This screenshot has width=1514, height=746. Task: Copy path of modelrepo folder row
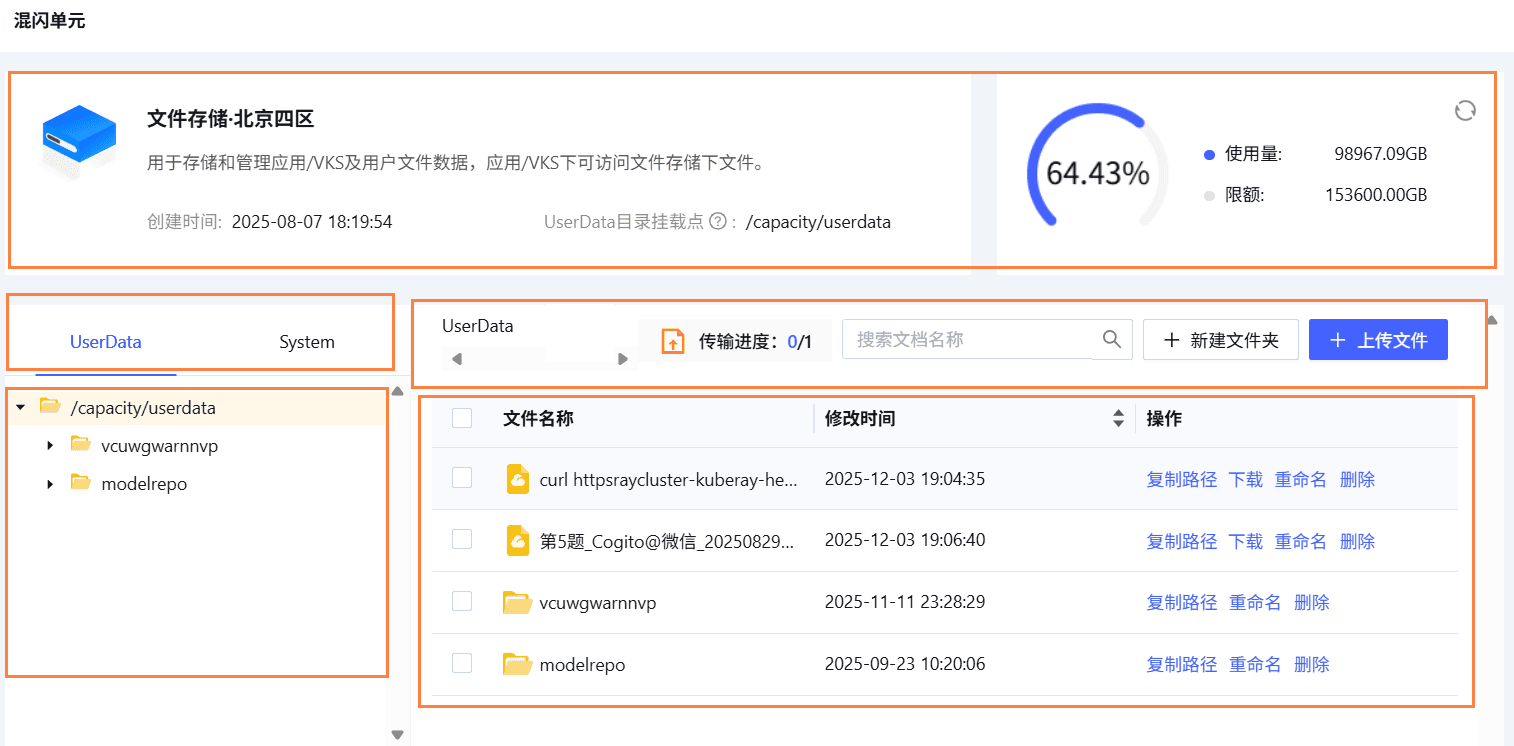click(x=1182, y=665)
